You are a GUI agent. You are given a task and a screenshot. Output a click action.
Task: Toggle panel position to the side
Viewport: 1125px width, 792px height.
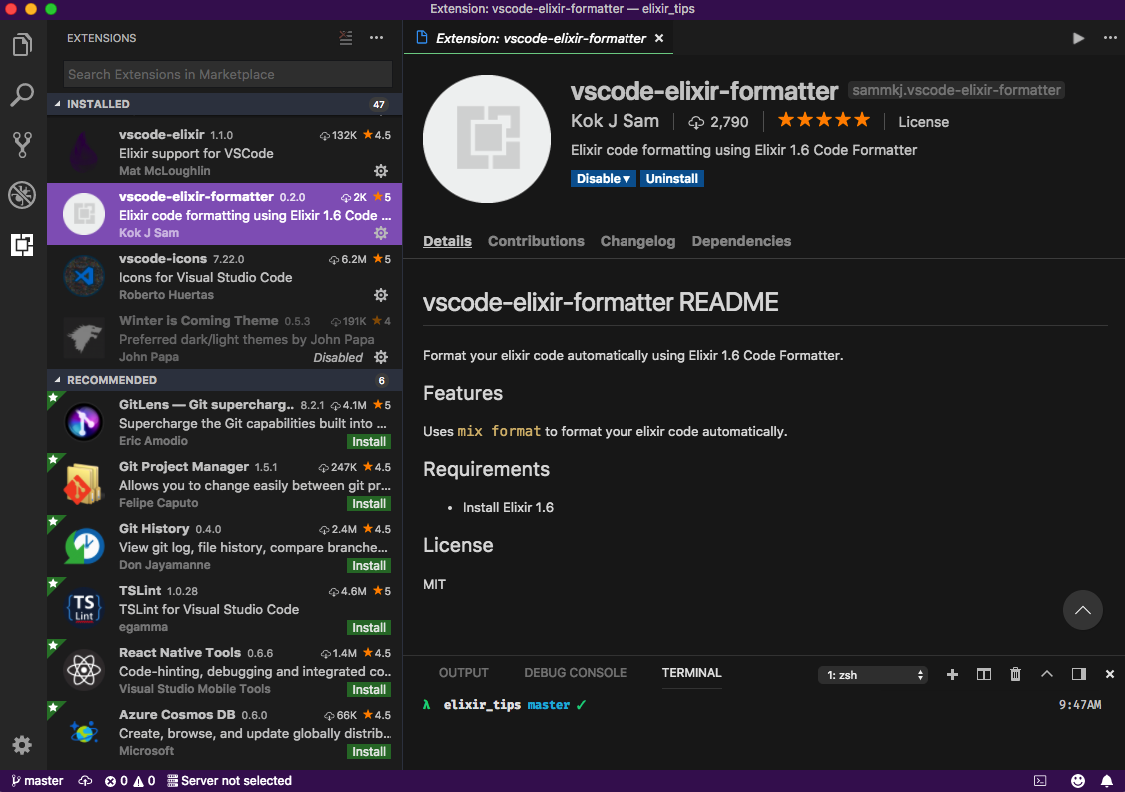click(x=1078, y=675)
